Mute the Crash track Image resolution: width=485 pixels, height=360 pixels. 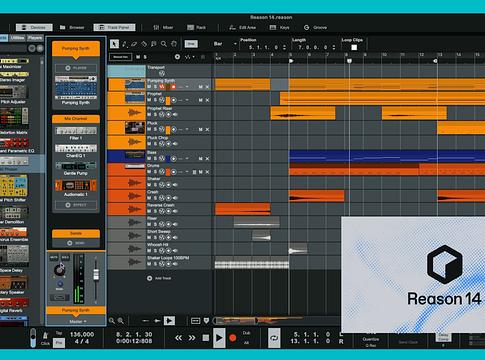pos(149,198)
